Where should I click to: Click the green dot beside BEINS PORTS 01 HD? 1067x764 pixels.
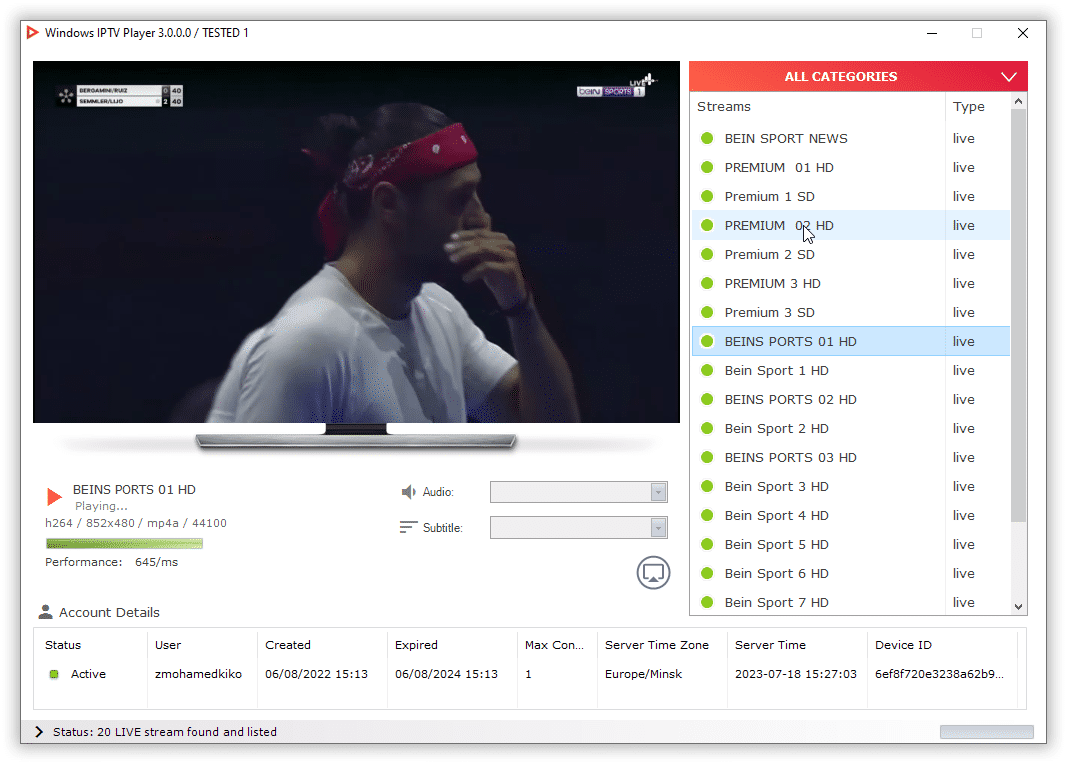(707, 342)
